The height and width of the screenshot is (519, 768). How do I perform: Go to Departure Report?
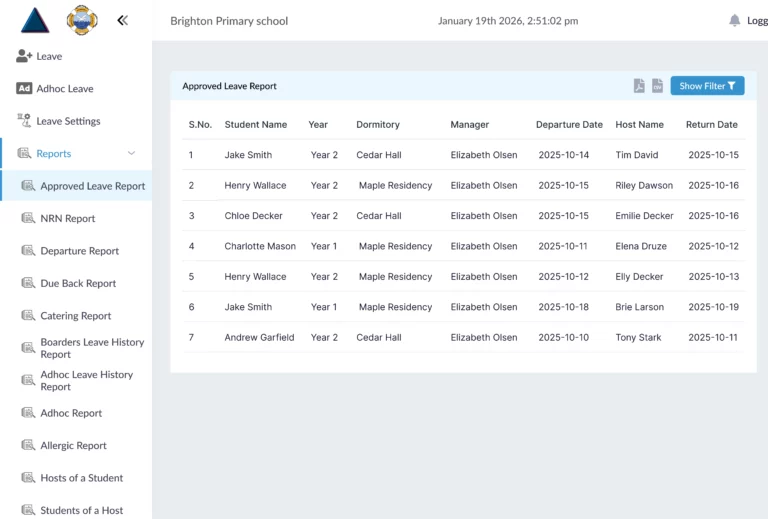tap(79, 251)
